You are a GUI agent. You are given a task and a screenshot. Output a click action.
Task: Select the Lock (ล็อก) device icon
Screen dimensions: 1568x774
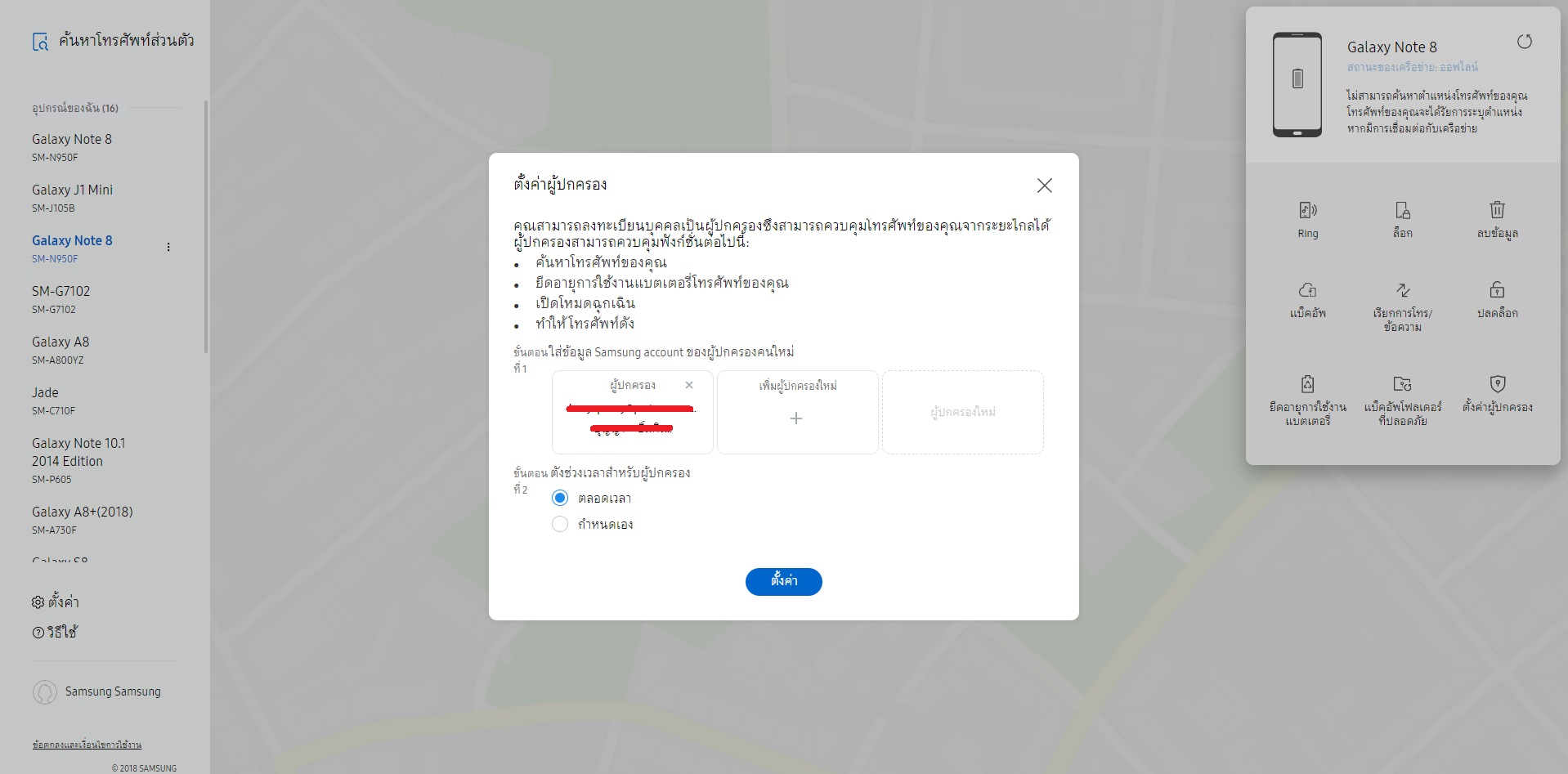[x=1402, y=211]
